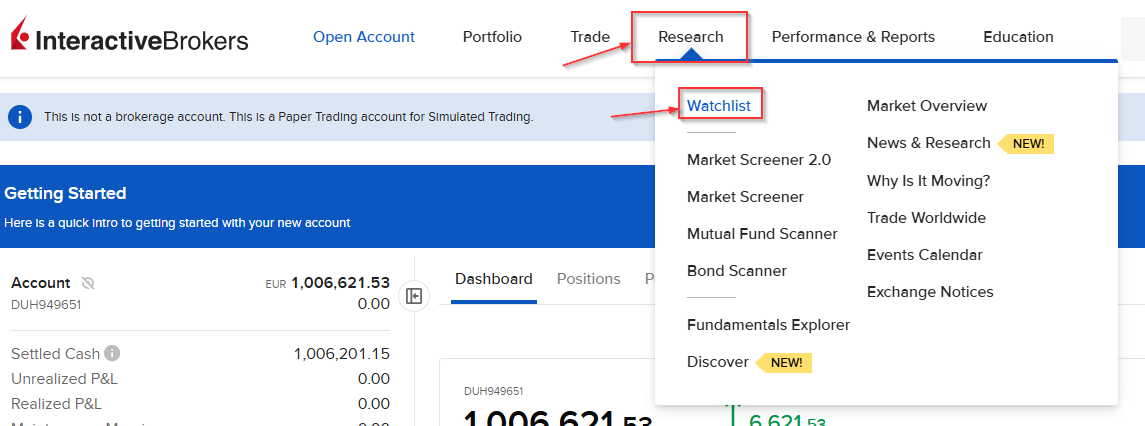Image resolution: width=1145 pixels, height=426 pixels.
Task: Open Exchange Notices
Action: 930,292
